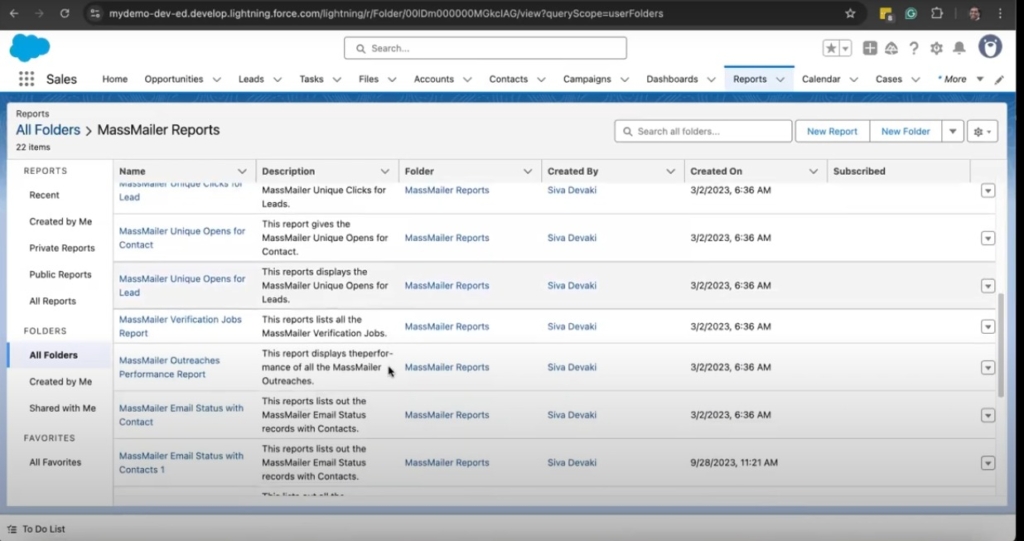Expand the favorites list arrow beside star
Screen dimensions: 1024x541
pos(845,48)
